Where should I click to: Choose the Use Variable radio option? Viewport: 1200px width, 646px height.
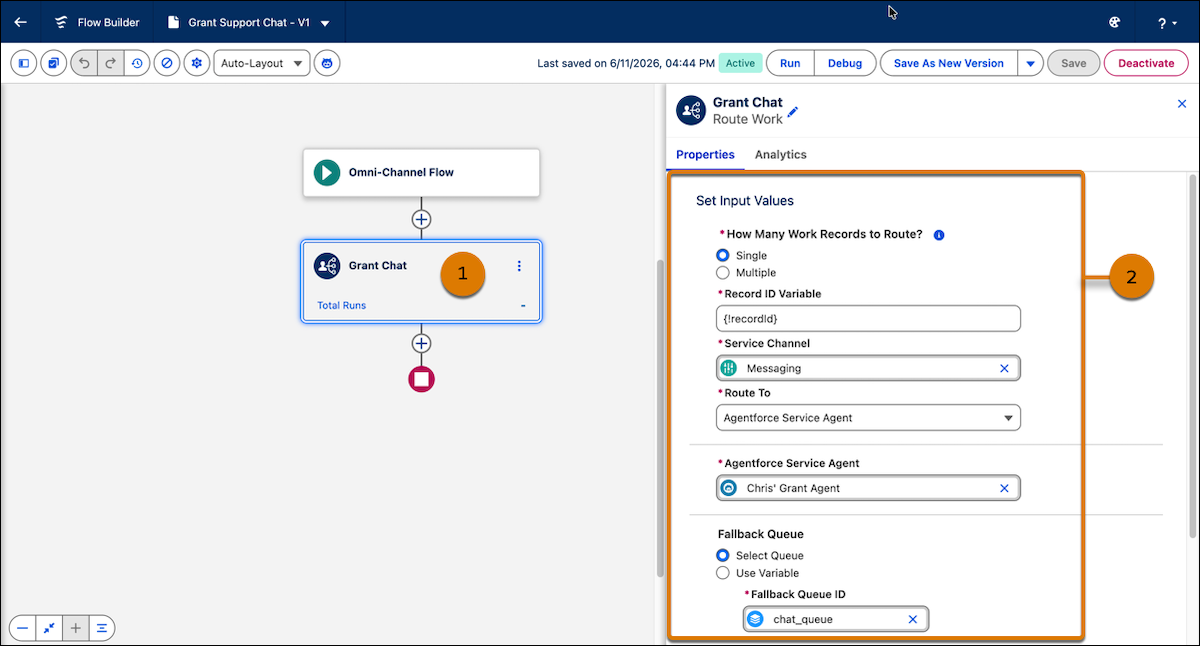tap(723, 573)
